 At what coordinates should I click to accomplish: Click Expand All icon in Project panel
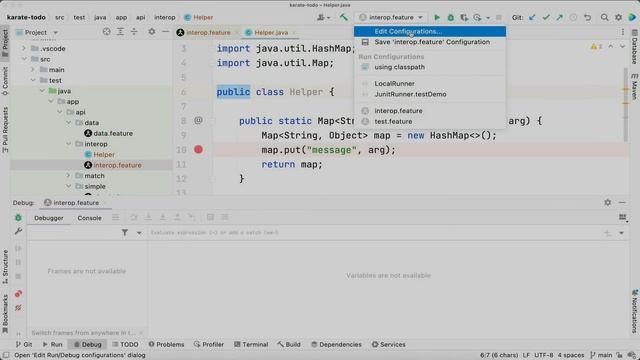[120, 32]
